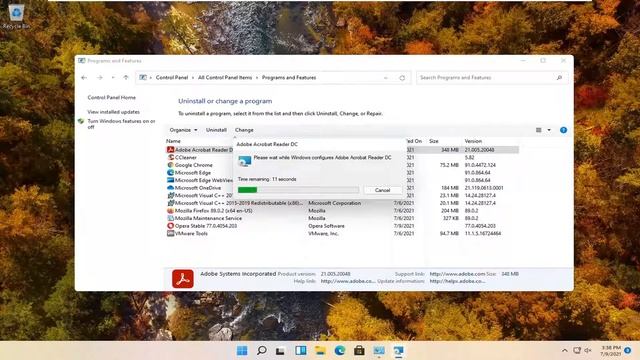The width and height of the screenshot is (640, 360).
Task: Click the magnifier icon in the search box
Action: click(x=559, y=78)
